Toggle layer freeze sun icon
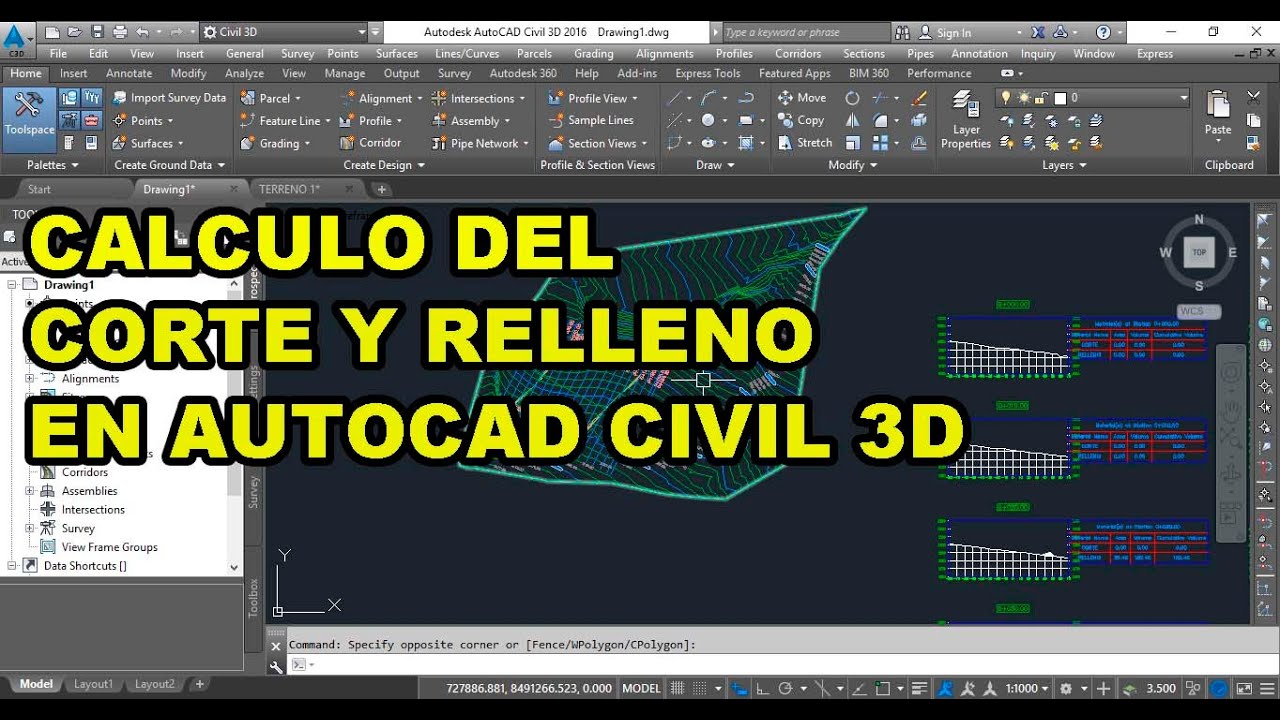The height and width of the screenshot is (720, 1280). [x=1024, y=98]
